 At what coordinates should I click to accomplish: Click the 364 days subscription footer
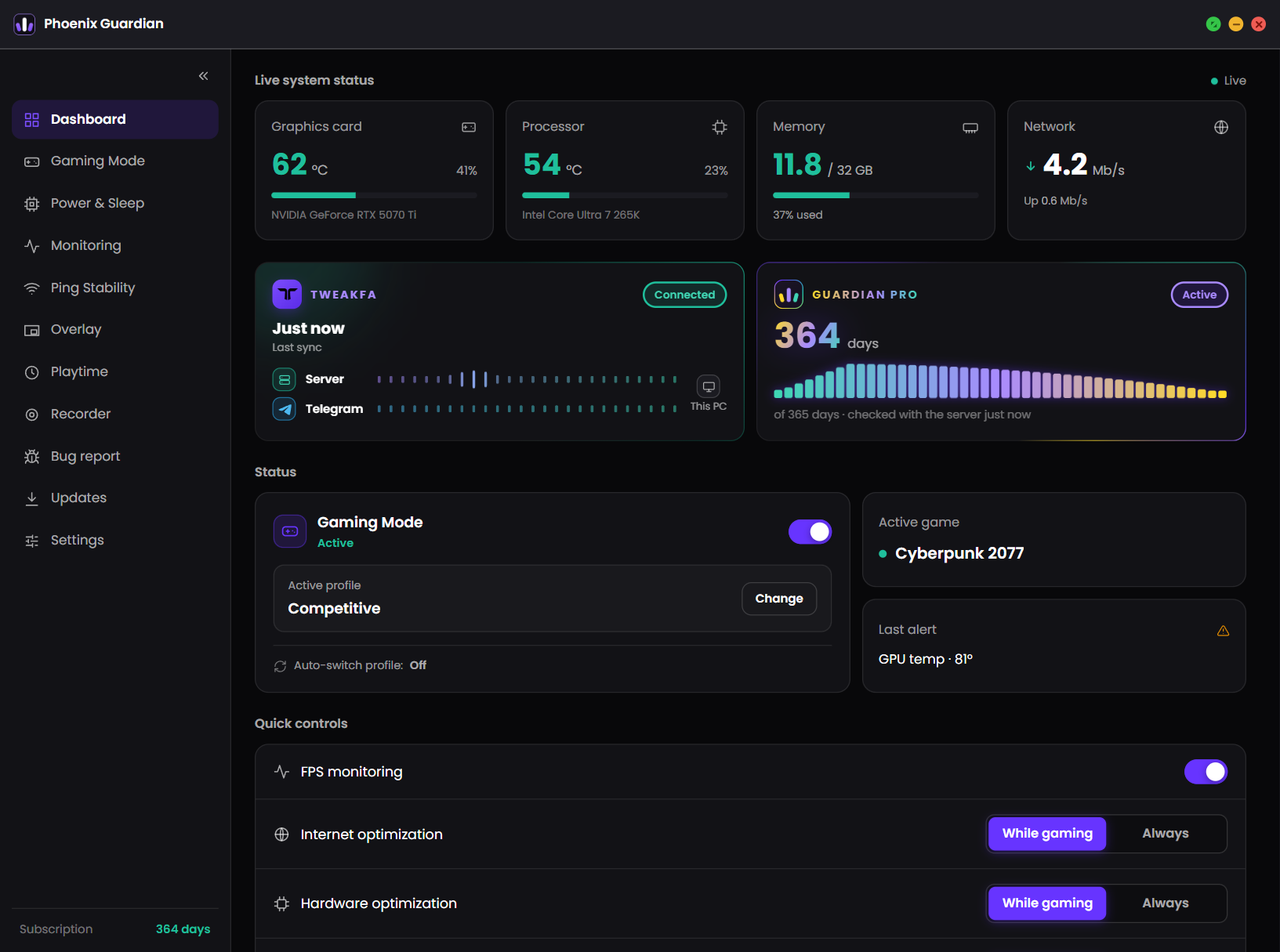coord(183,929)
